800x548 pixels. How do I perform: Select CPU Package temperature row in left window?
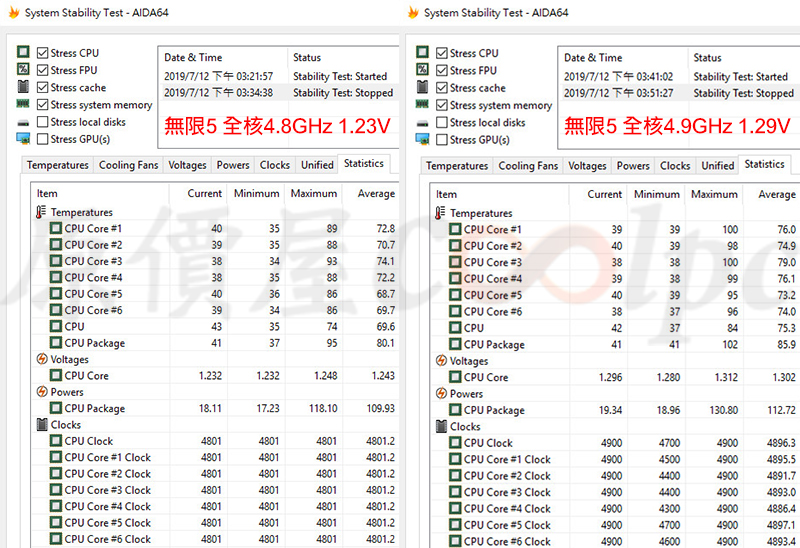coord(215,343)
